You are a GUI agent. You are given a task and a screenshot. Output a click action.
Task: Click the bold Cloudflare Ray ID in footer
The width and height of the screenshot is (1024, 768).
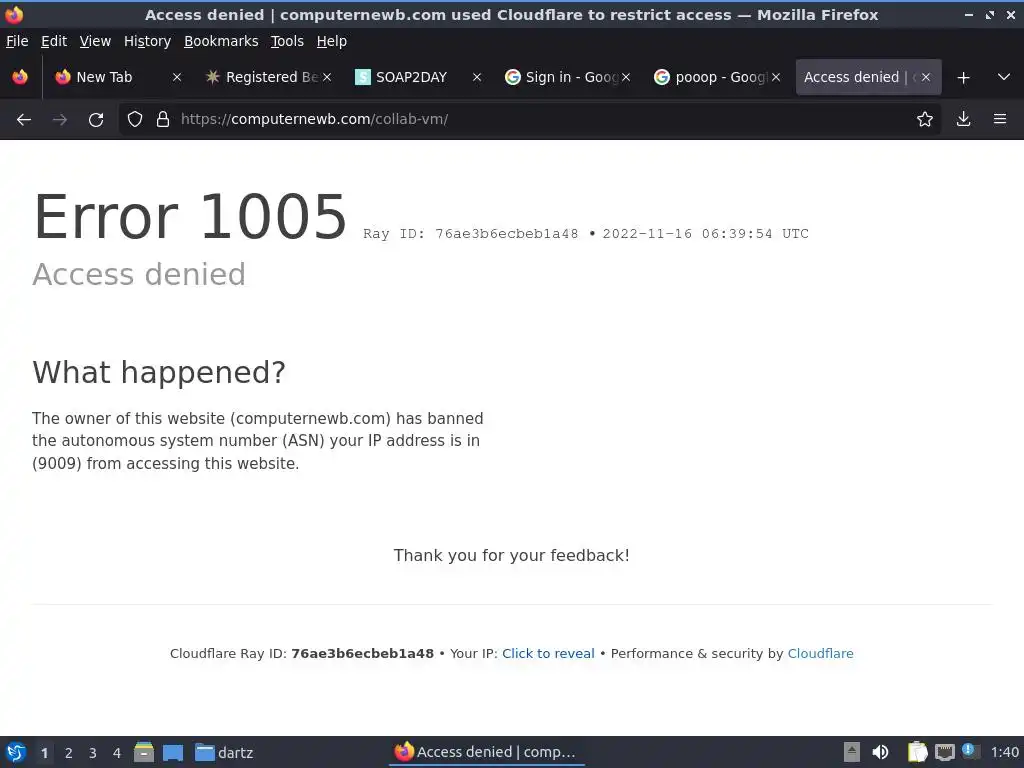[x=362, y=653]
